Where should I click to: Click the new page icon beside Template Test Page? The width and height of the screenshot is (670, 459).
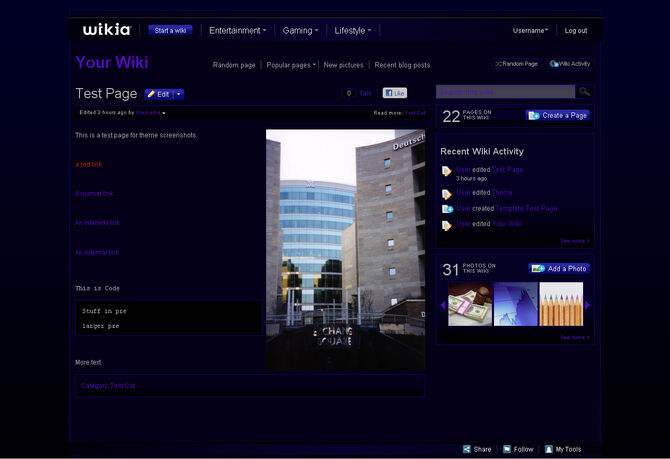tap(447, 209)
